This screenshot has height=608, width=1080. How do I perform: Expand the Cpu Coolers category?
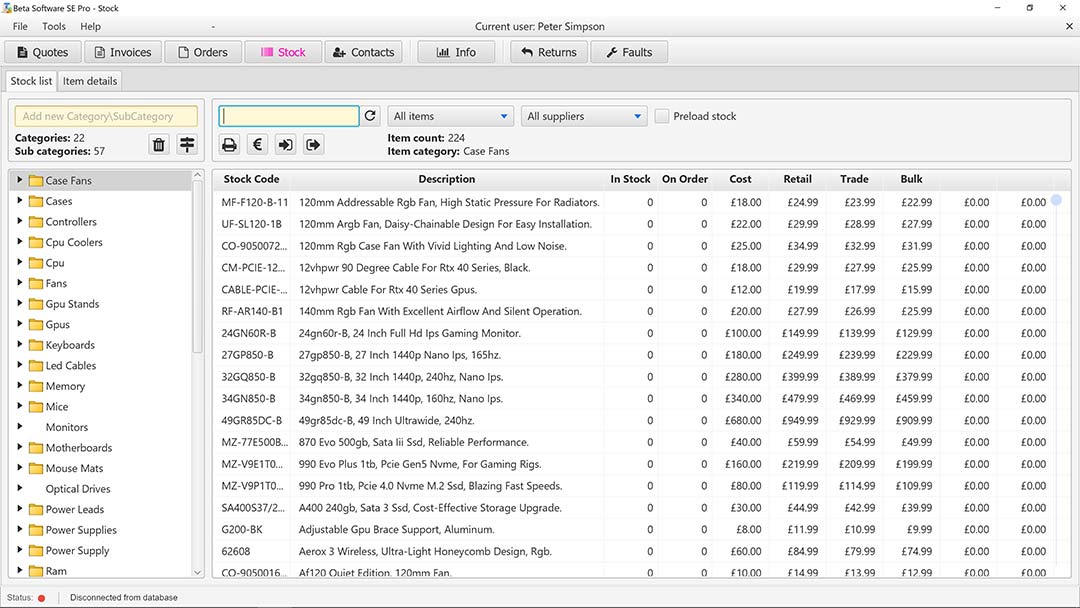pos(20,242)
